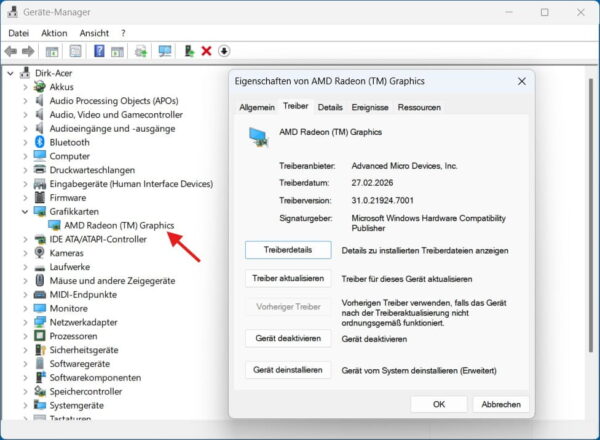Click Treiber aktualisieren button
This screenshot has height=440, width=600.
(x=288, y=279)
